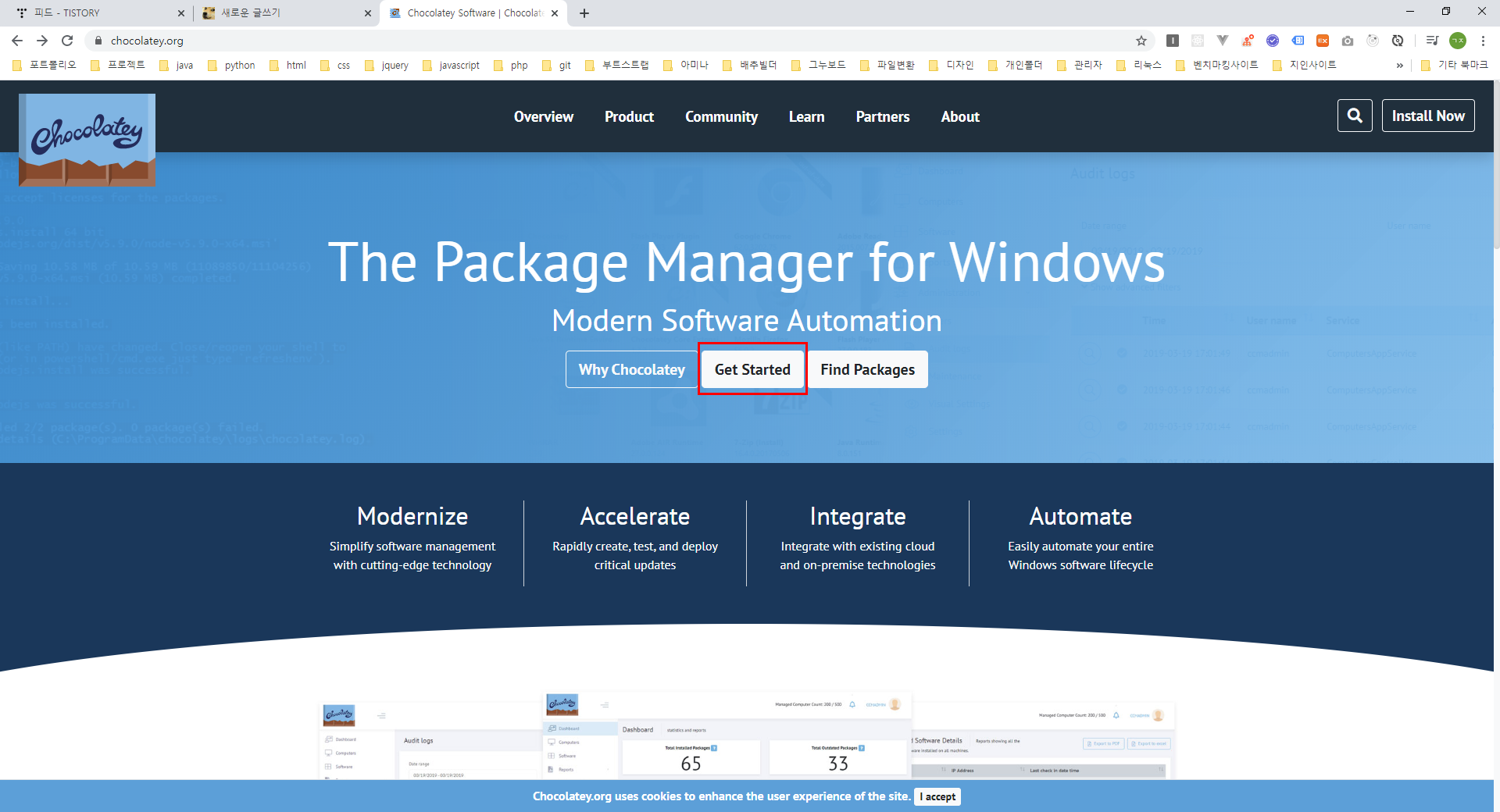Click the dashboard preview showing 65 packages
1500x812 pixels.
(727, 735)
